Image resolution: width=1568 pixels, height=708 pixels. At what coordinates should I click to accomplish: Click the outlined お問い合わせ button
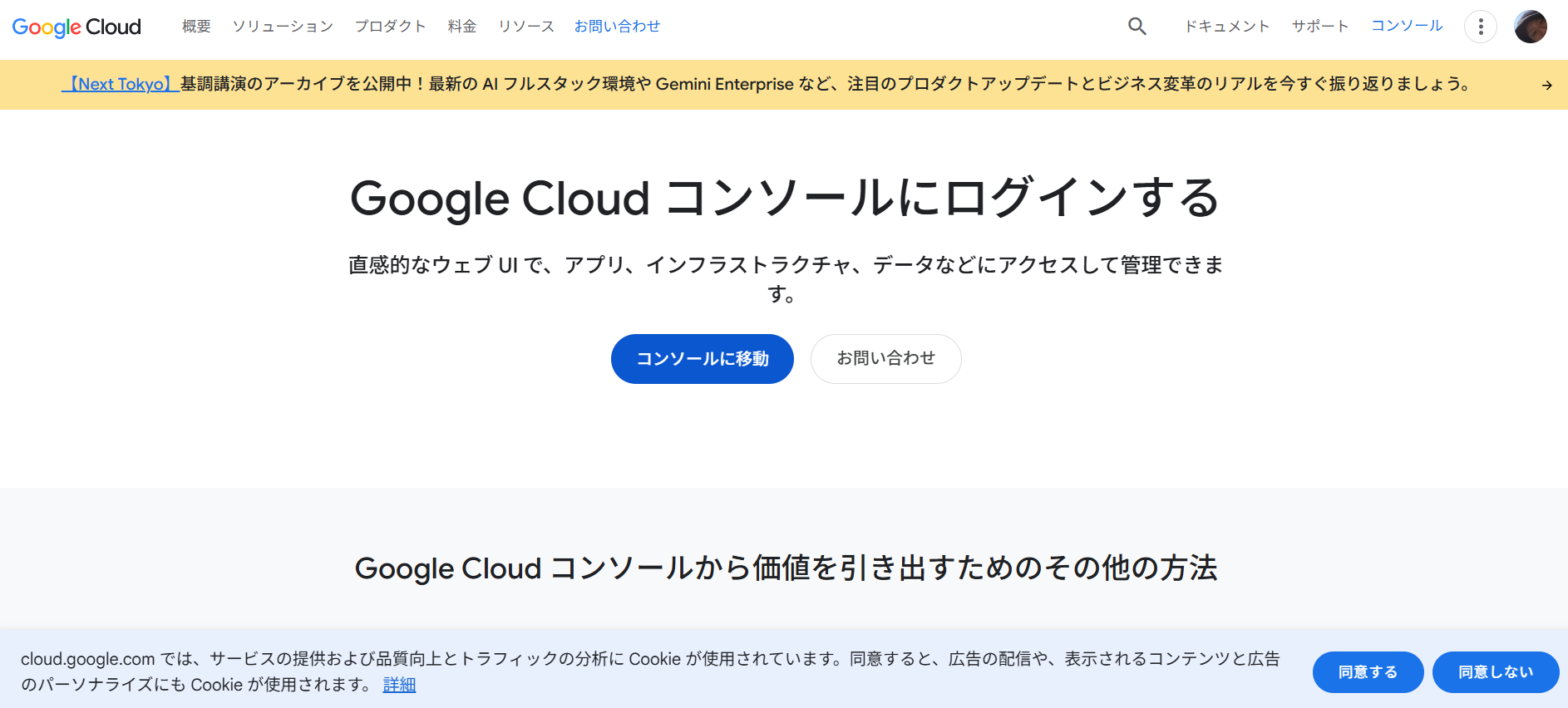886,359
